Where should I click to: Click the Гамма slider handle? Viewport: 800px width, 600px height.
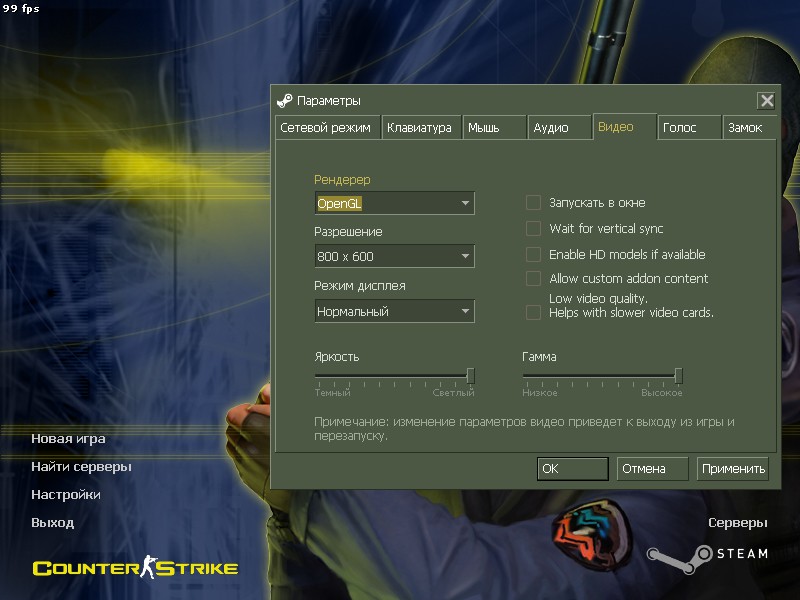coord(679,376)
